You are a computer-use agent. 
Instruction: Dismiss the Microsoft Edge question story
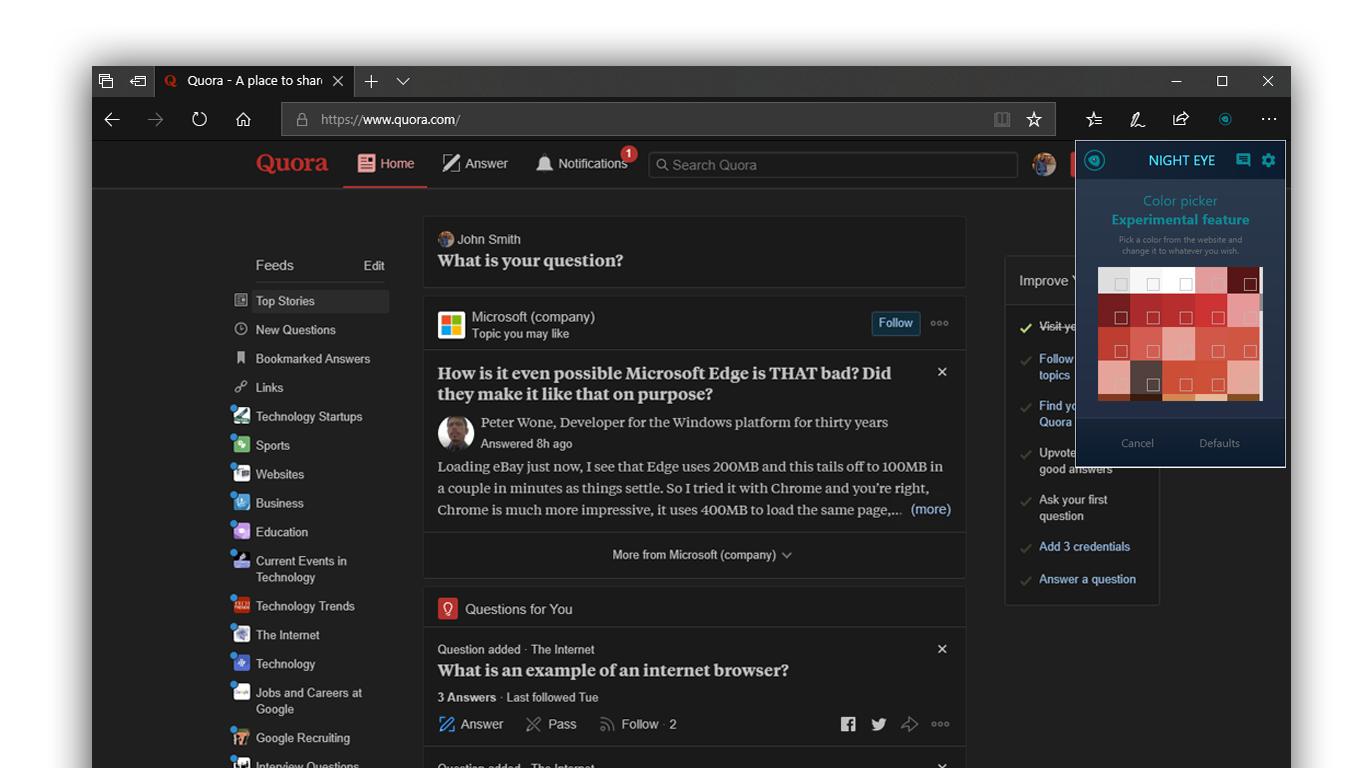point(942,372)
